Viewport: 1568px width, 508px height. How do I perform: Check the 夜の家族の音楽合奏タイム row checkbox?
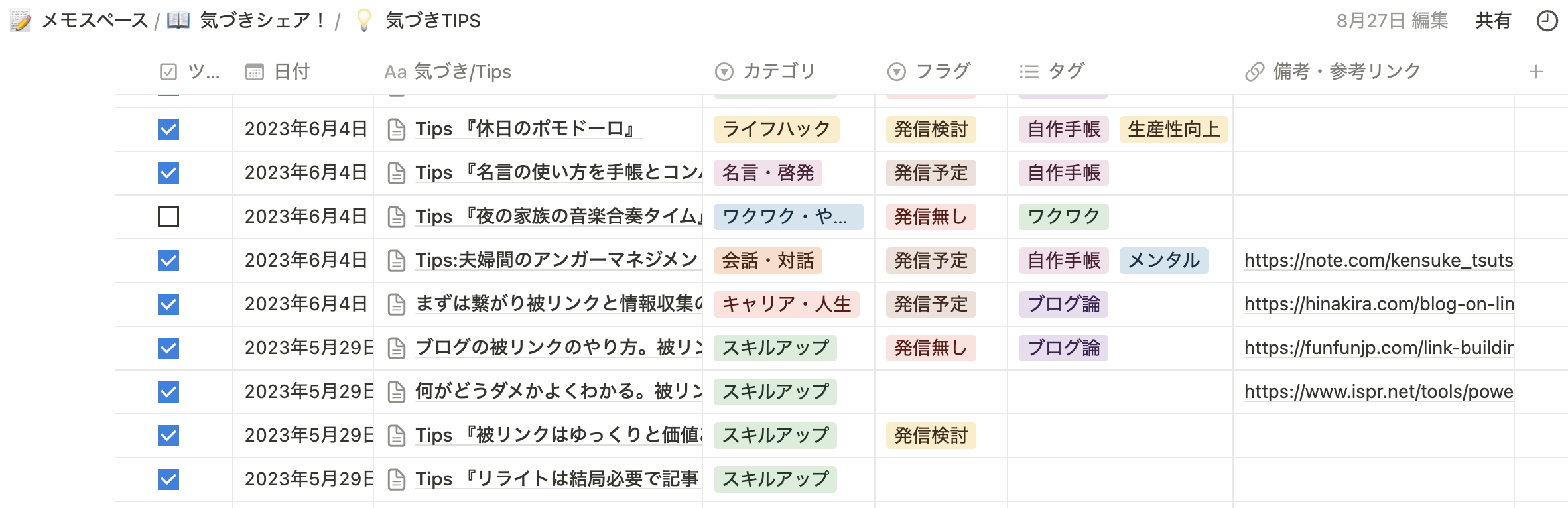coord(168,217)
